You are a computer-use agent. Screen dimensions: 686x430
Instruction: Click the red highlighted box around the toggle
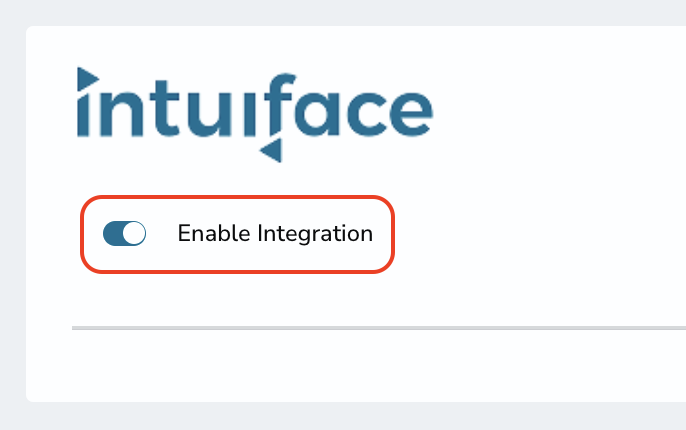pos(238,234)
